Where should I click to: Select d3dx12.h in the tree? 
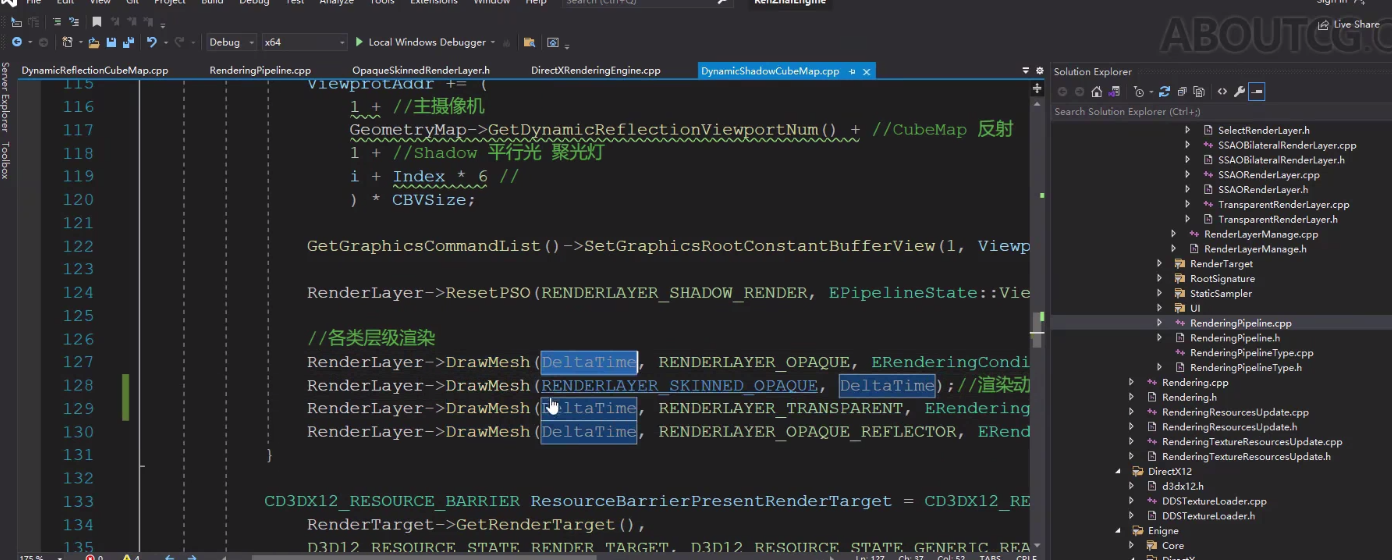pyautogui.click(x=1181, y=486)
